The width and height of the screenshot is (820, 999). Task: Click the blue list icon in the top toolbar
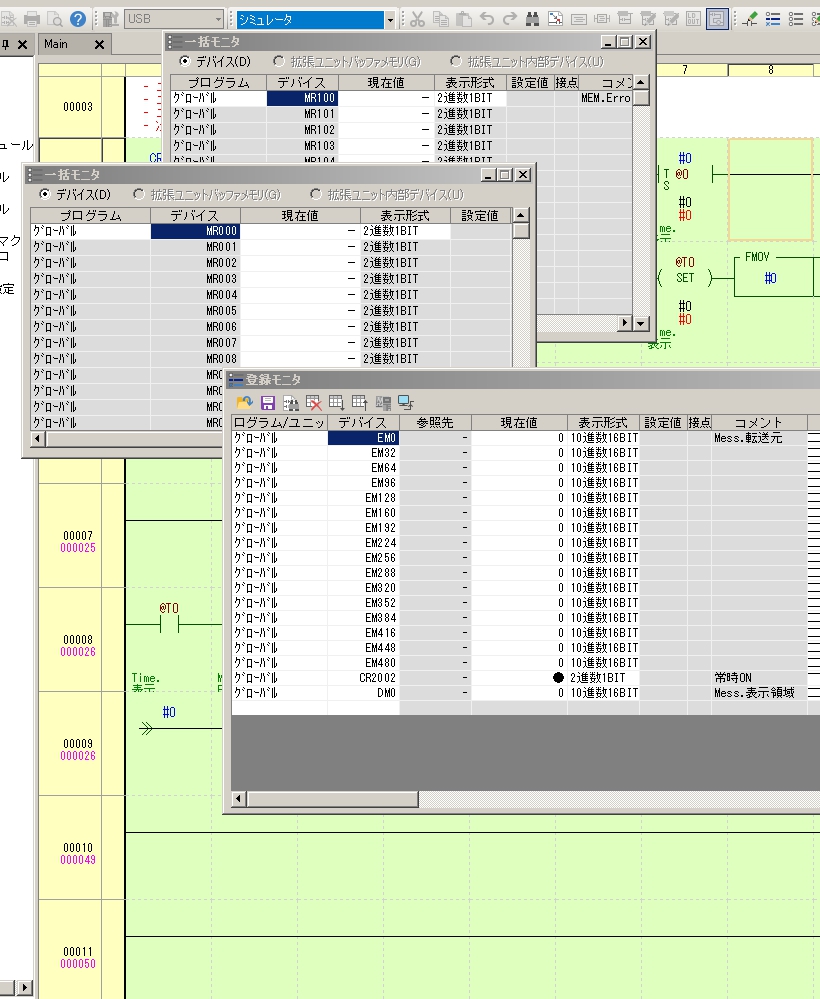point(773,19)
